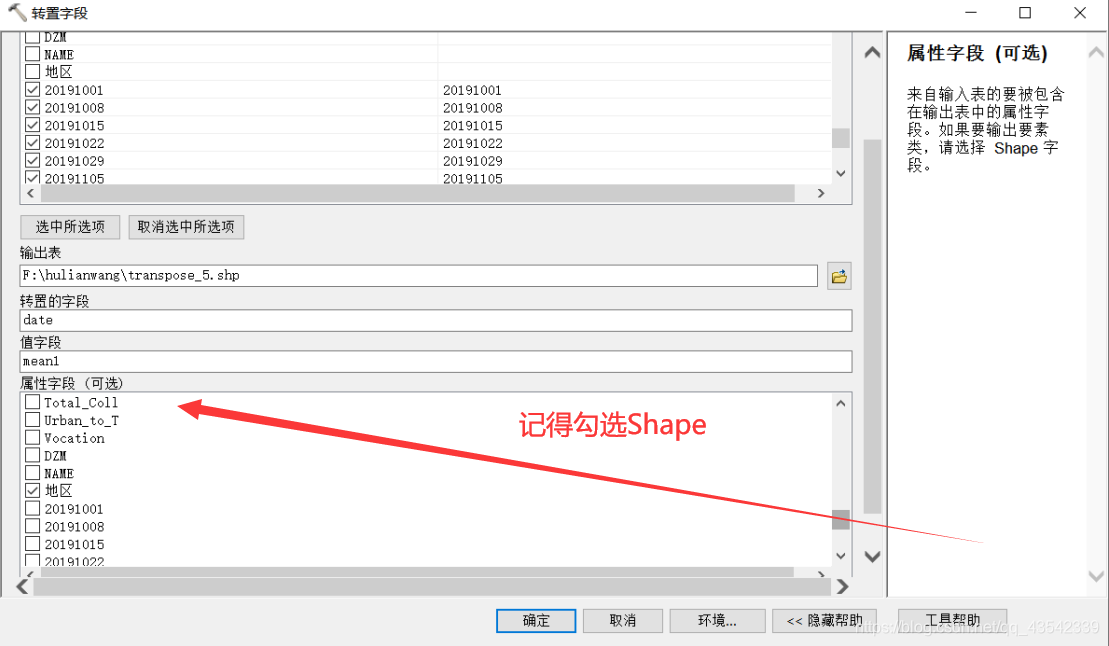Uncheck 地区 in attribute fields list
Viewport: 1109px width, 646px height.
[33, 490]
